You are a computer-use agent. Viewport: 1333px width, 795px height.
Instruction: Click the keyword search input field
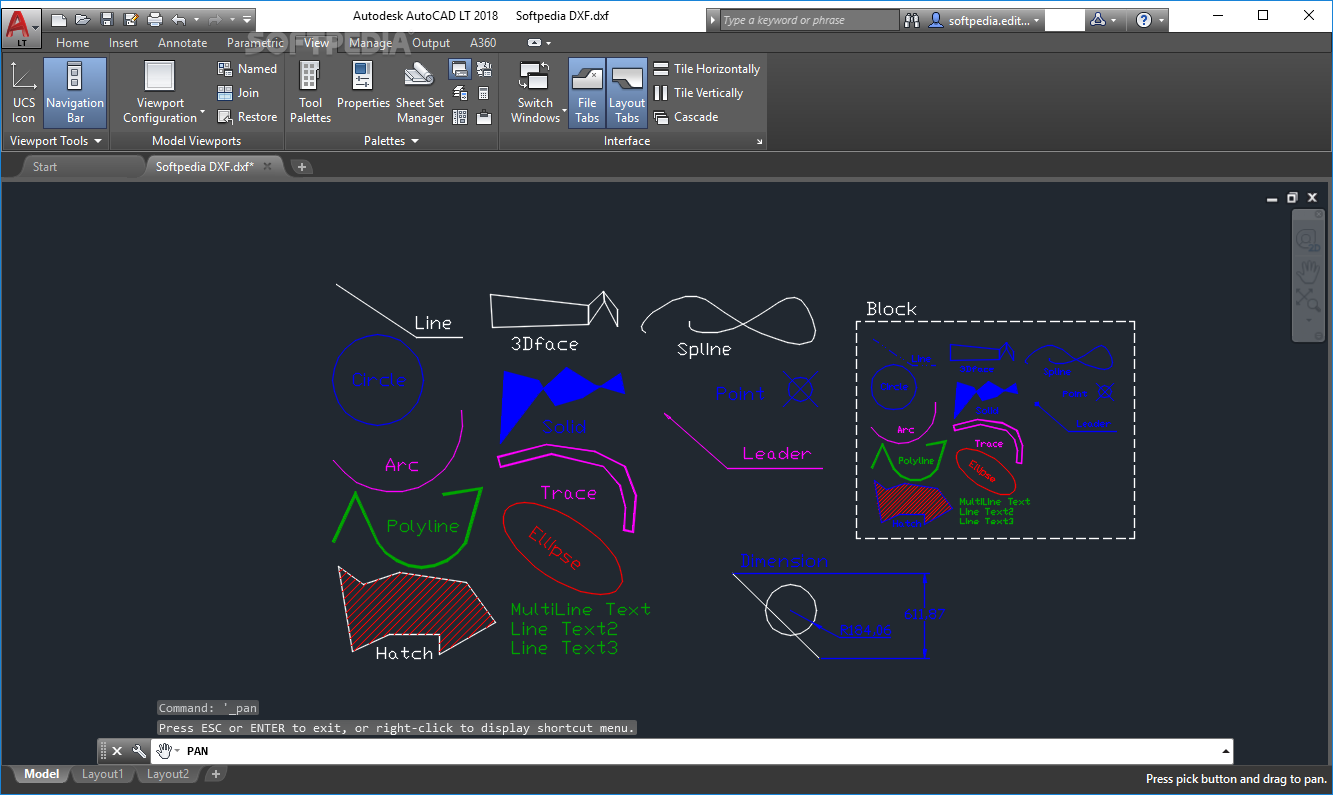point(808,20)
